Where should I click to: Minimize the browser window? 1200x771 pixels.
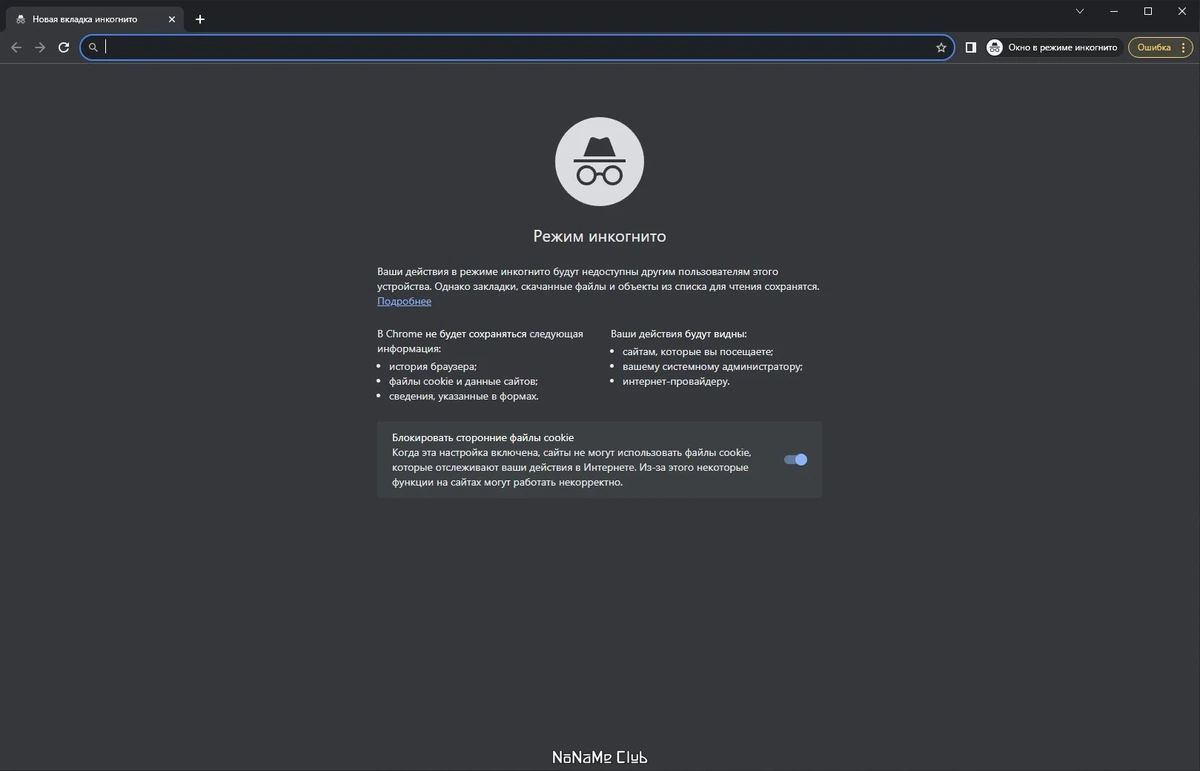click(x=1114, y=11)
